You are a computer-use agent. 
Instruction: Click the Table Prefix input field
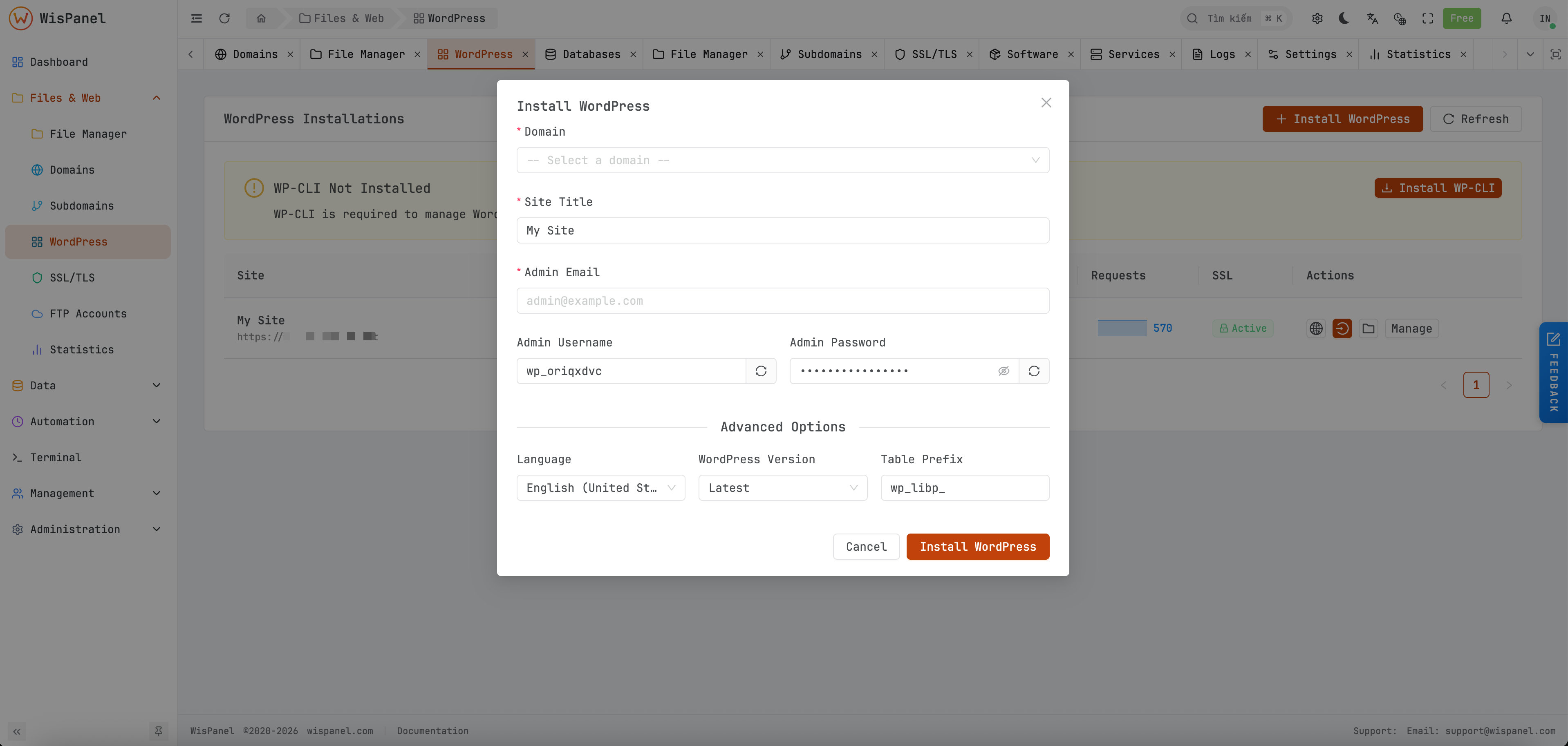point(964,487)
